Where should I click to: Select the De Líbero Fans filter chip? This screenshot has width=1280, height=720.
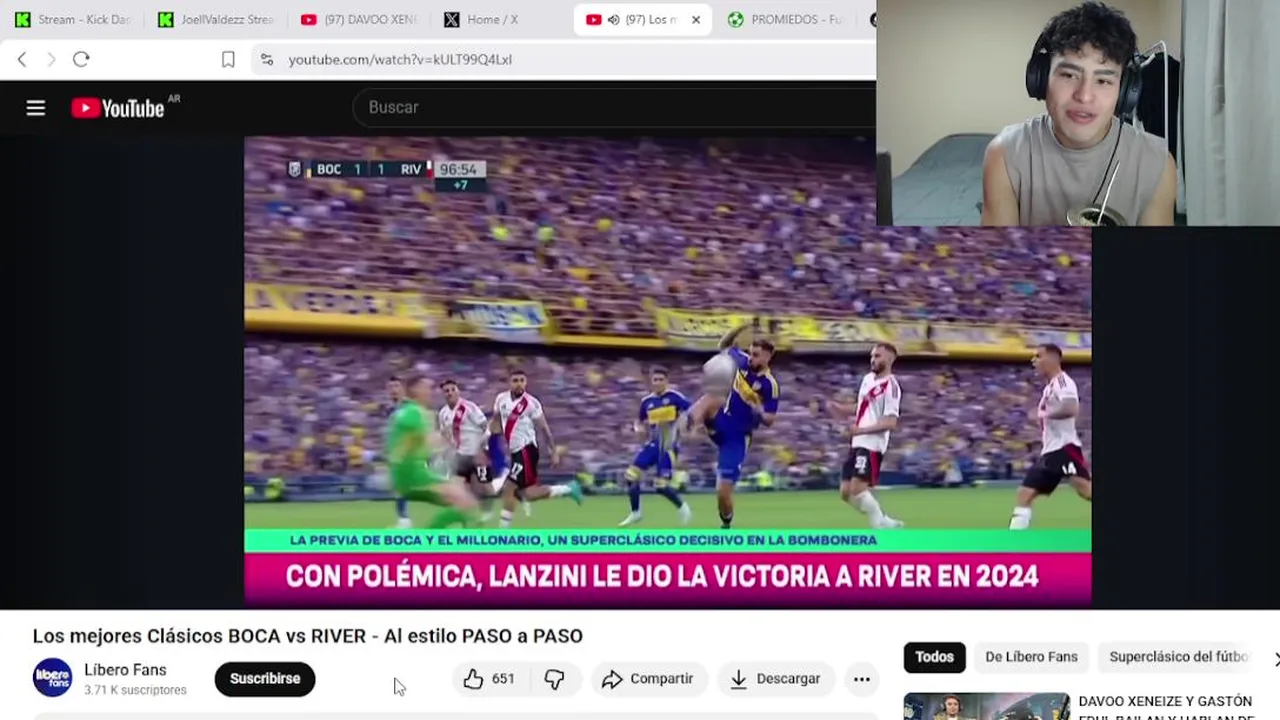(1031, 657)
